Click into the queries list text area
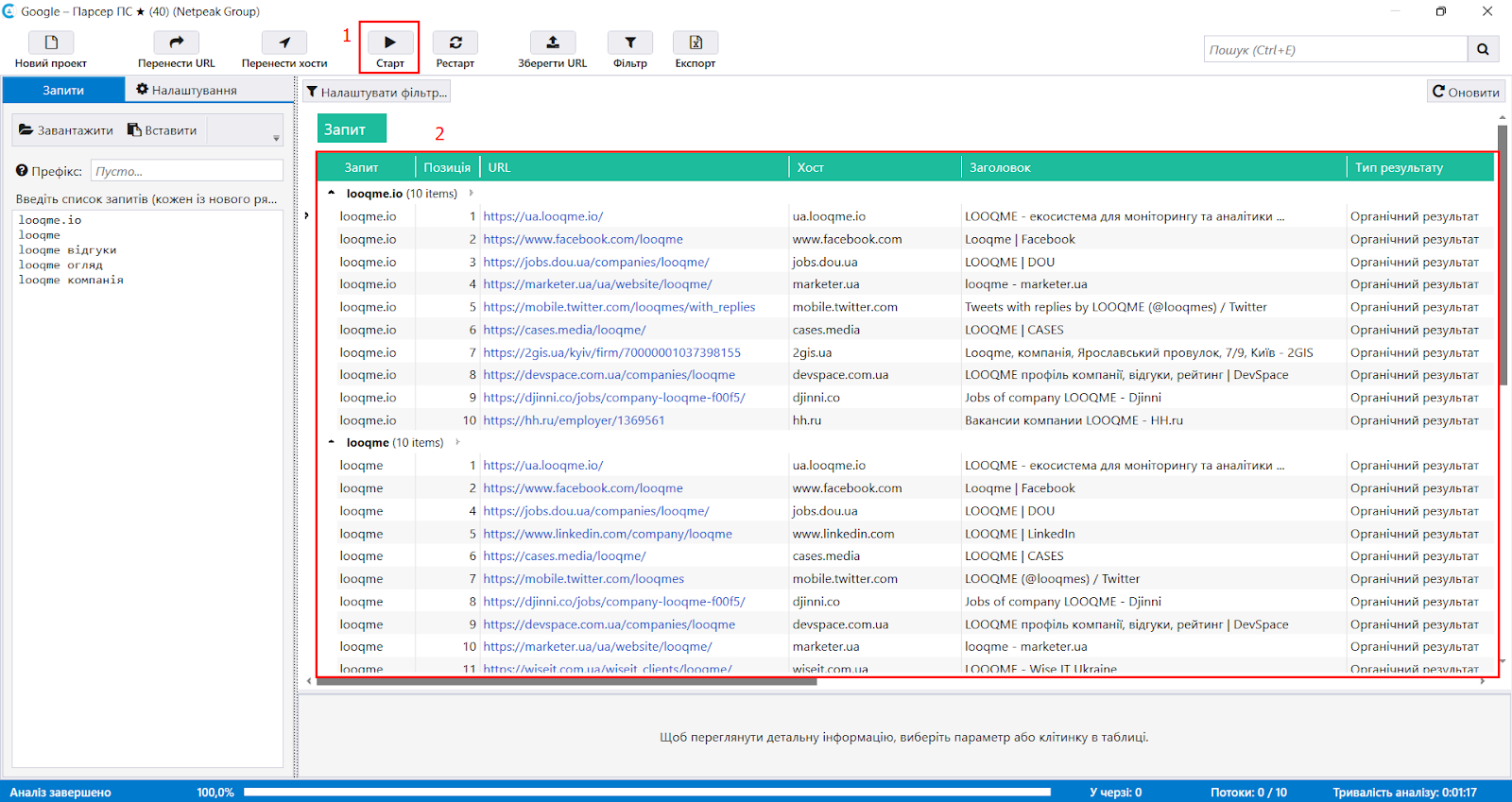 coord(148,486)
